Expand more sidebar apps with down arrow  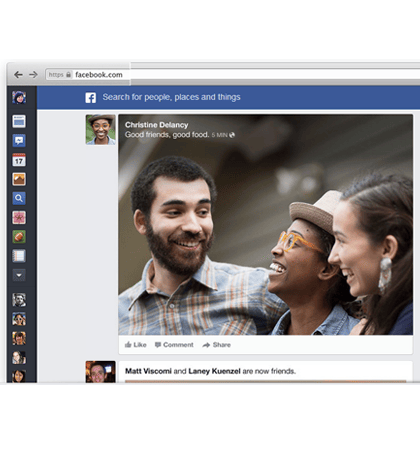(x=19, y=275)
